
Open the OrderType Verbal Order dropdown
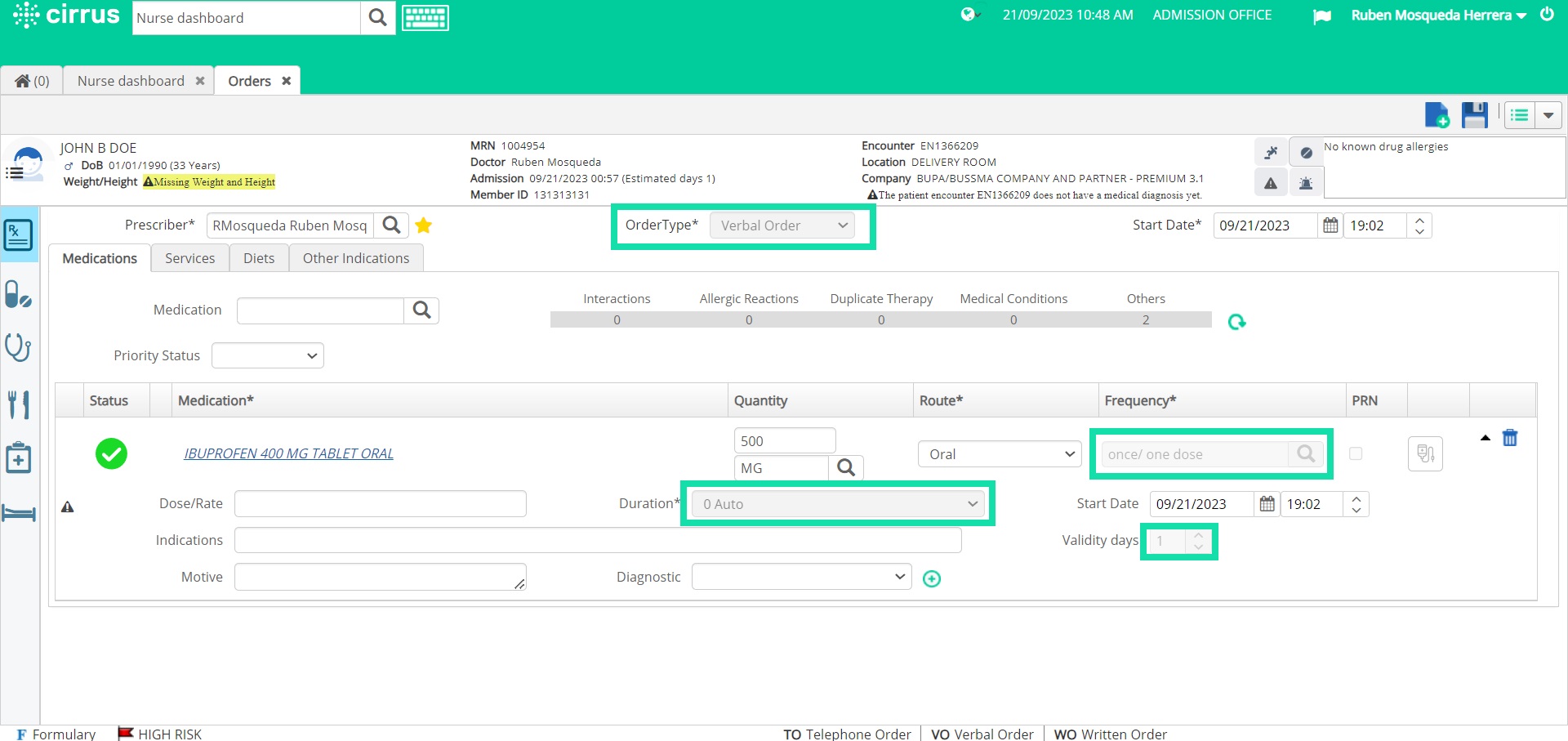782,225
